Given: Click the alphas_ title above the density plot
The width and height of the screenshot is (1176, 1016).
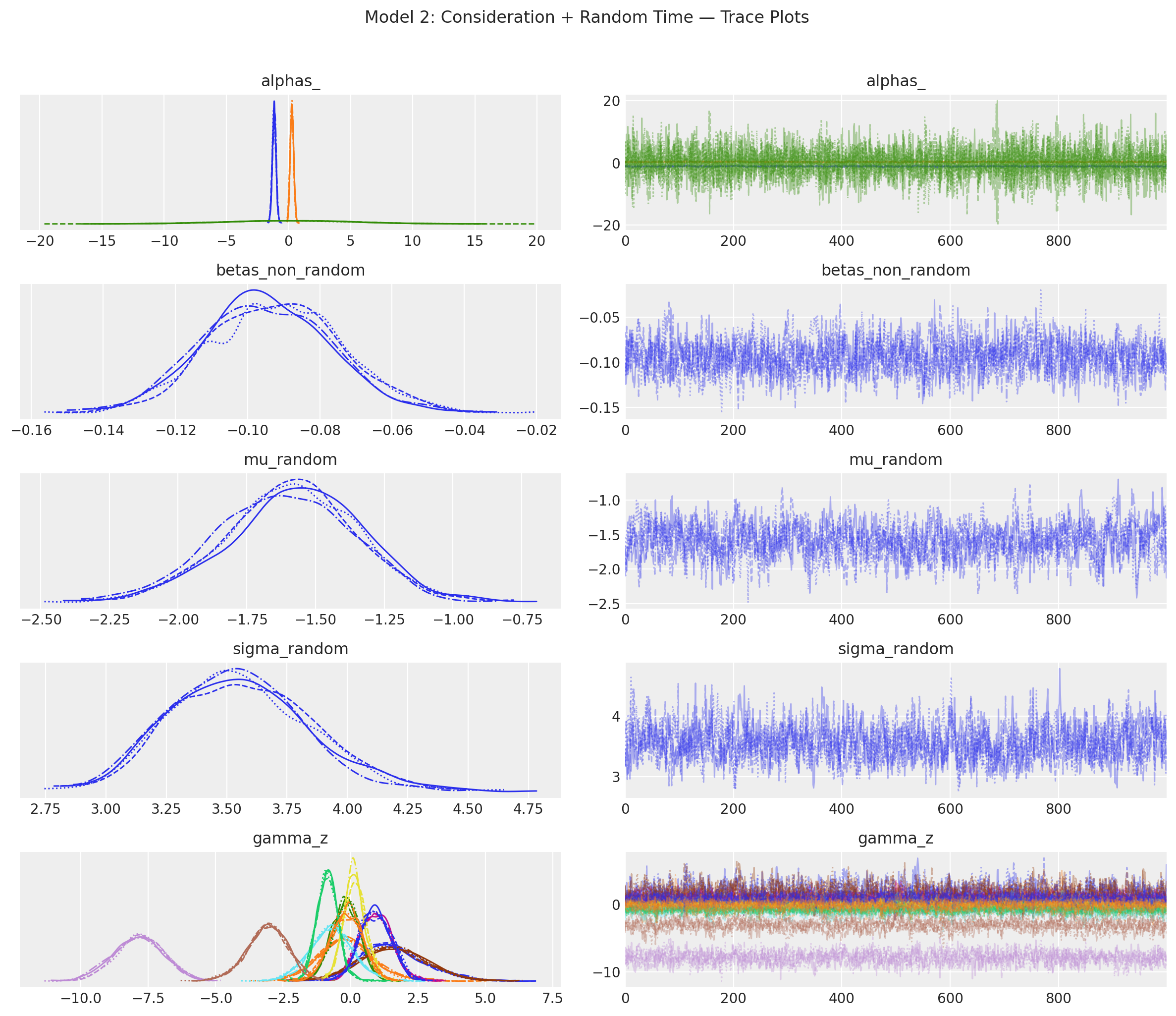Looking at the screenshot, I should click(x=291, y=81).
